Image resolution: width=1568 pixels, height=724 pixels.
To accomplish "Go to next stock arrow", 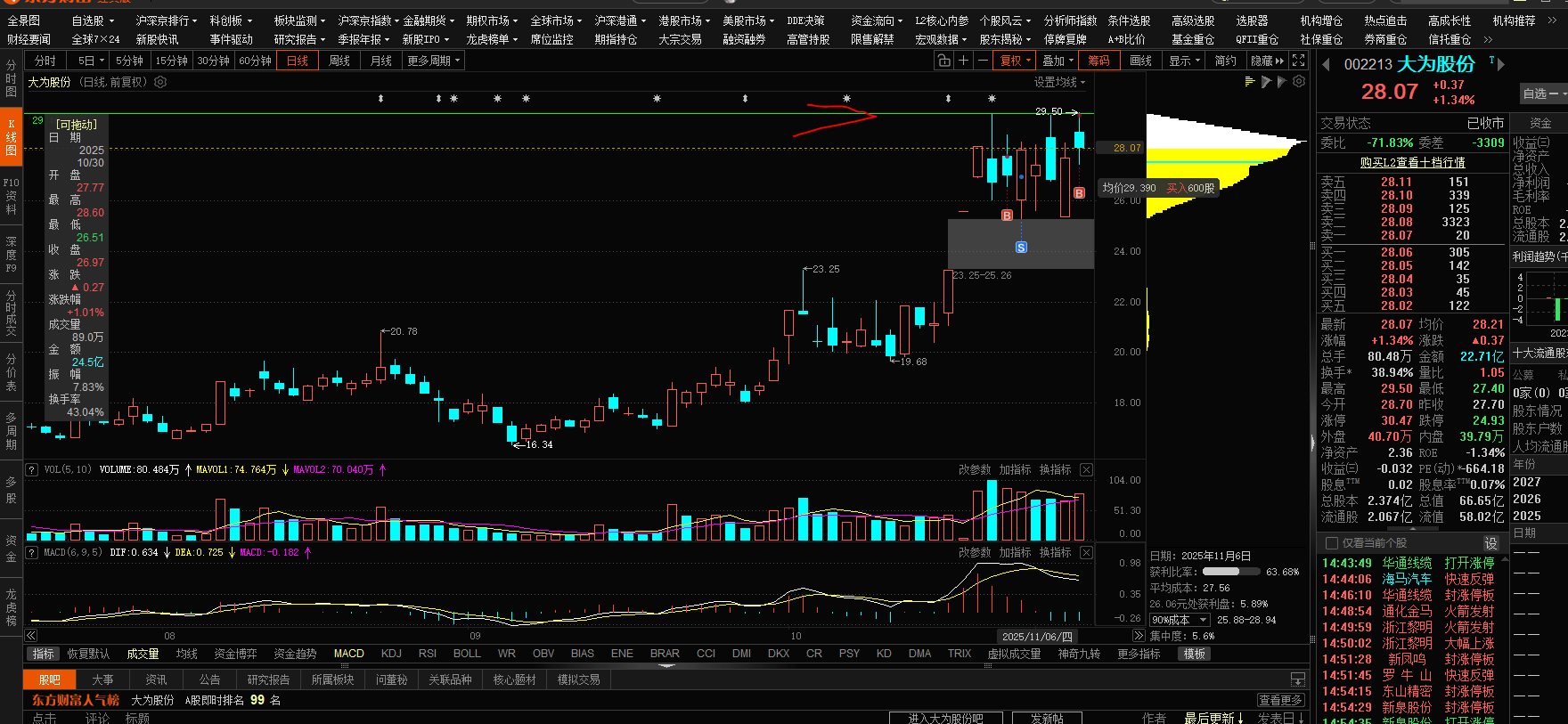I will 1500,64.
